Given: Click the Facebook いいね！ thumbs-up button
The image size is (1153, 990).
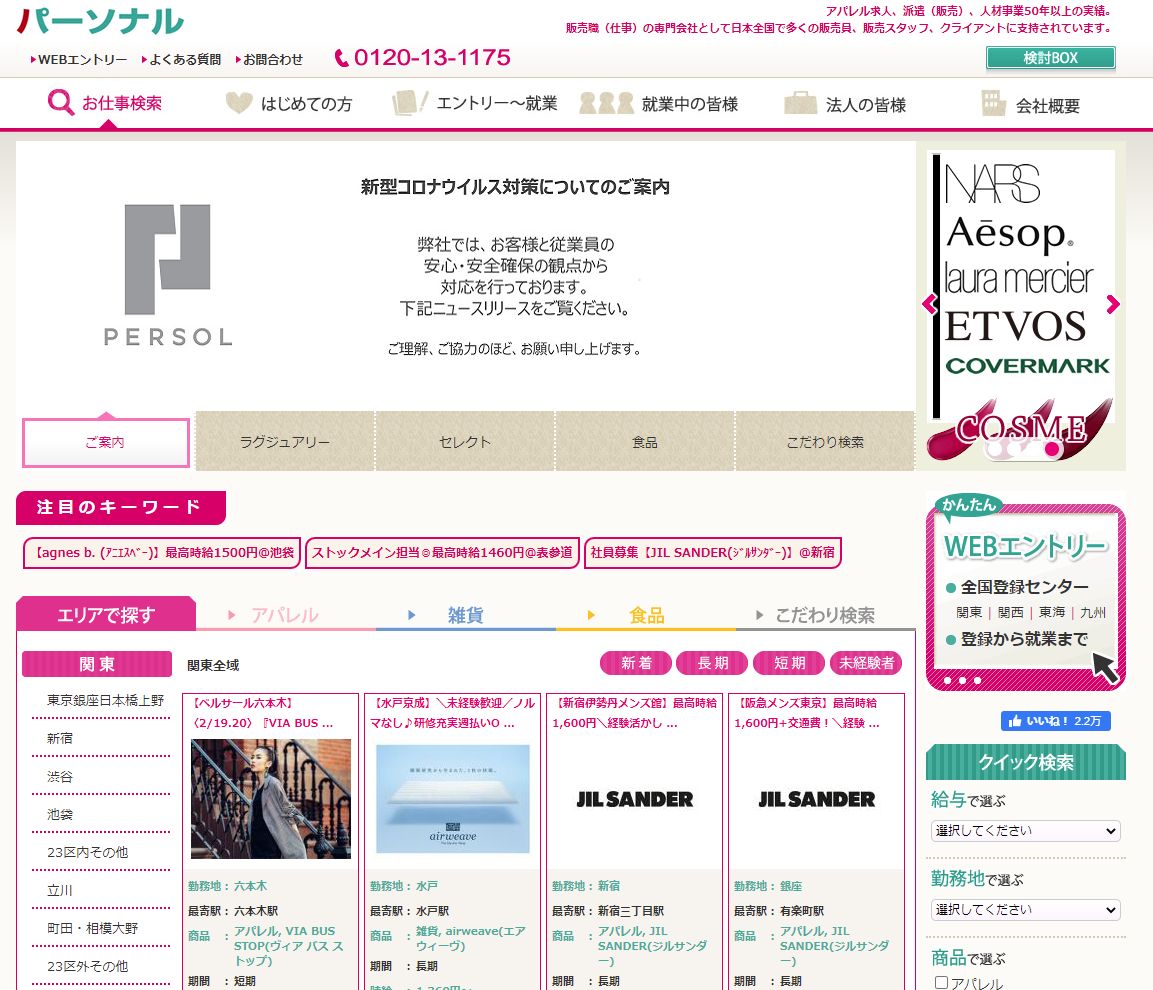Looking at the screenshot, I should click(1055, 721).
